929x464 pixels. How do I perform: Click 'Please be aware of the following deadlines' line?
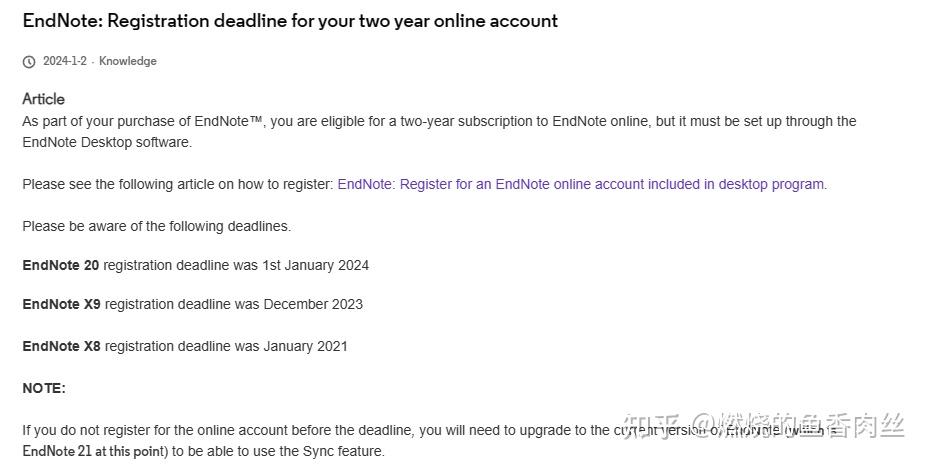point(156,226)
